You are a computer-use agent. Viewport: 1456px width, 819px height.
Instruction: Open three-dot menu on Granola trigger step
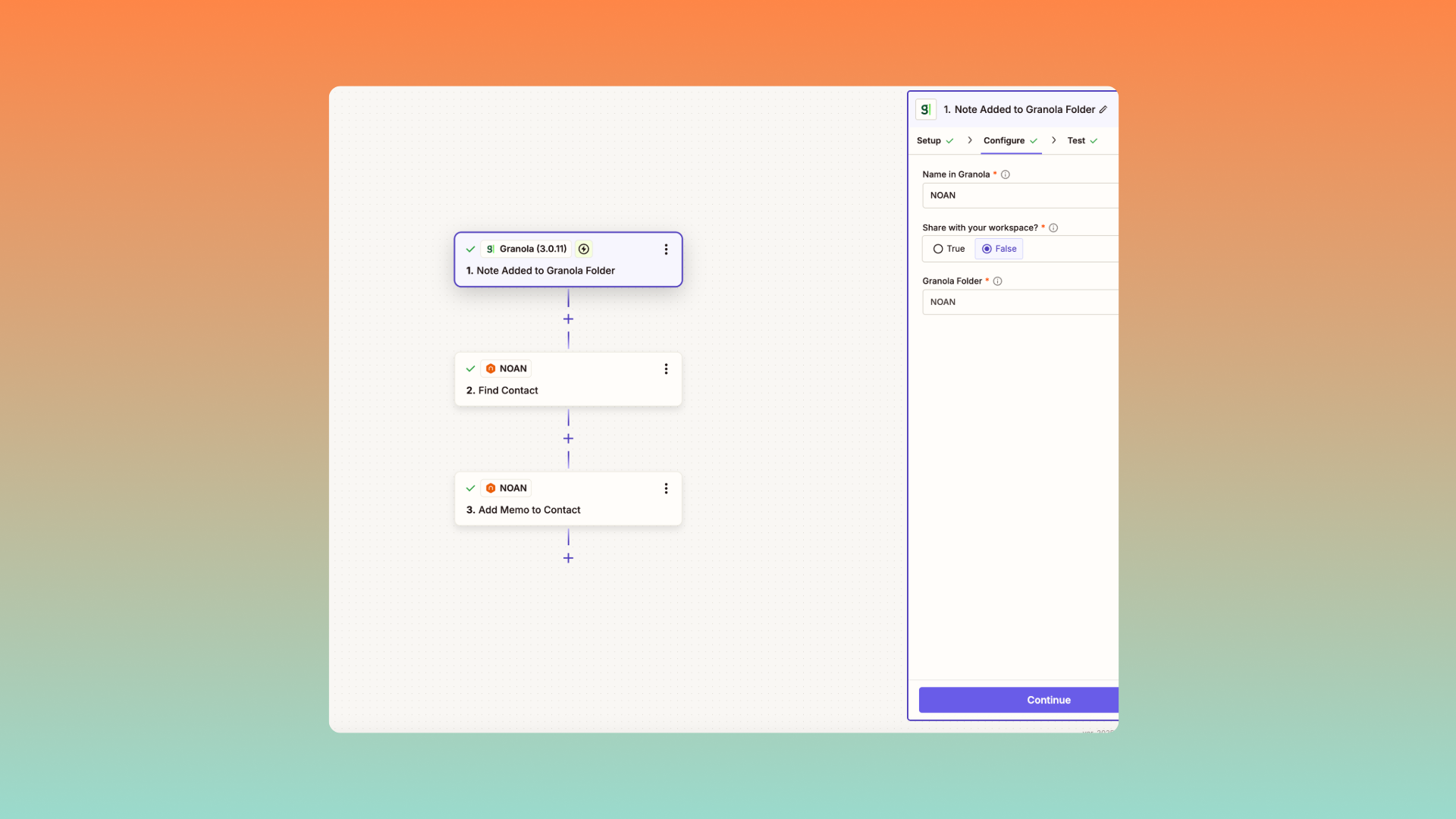pos(666,249)
